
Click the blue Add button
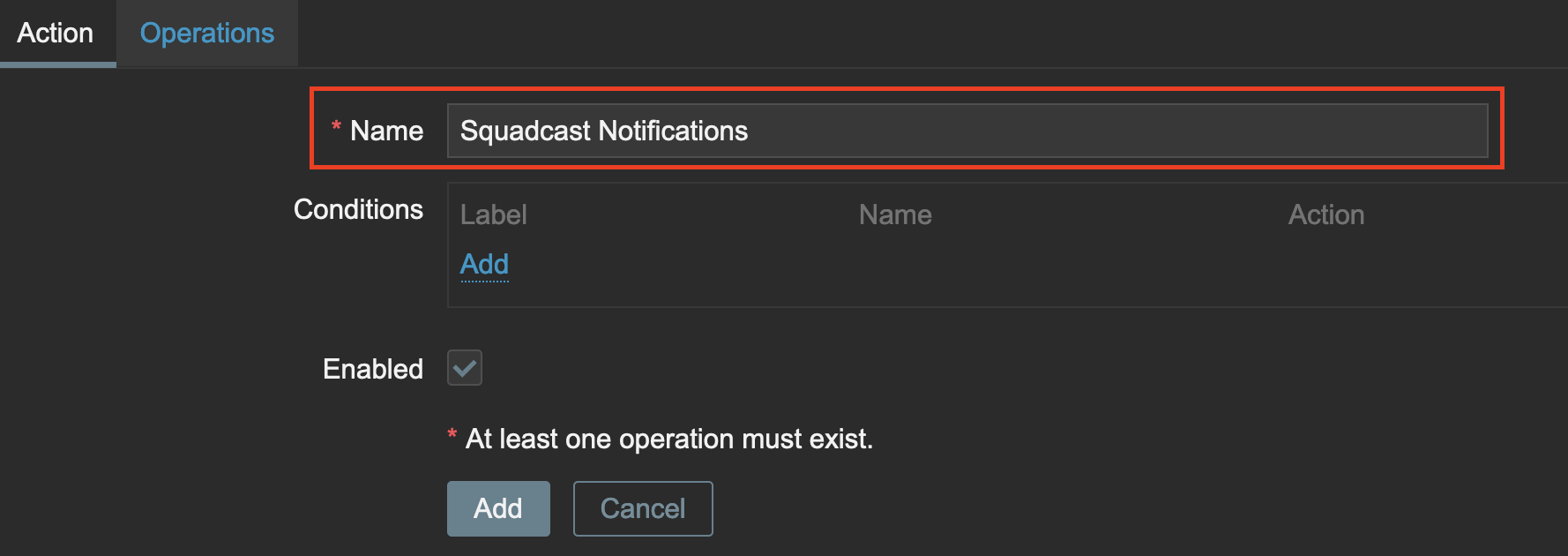498,508
